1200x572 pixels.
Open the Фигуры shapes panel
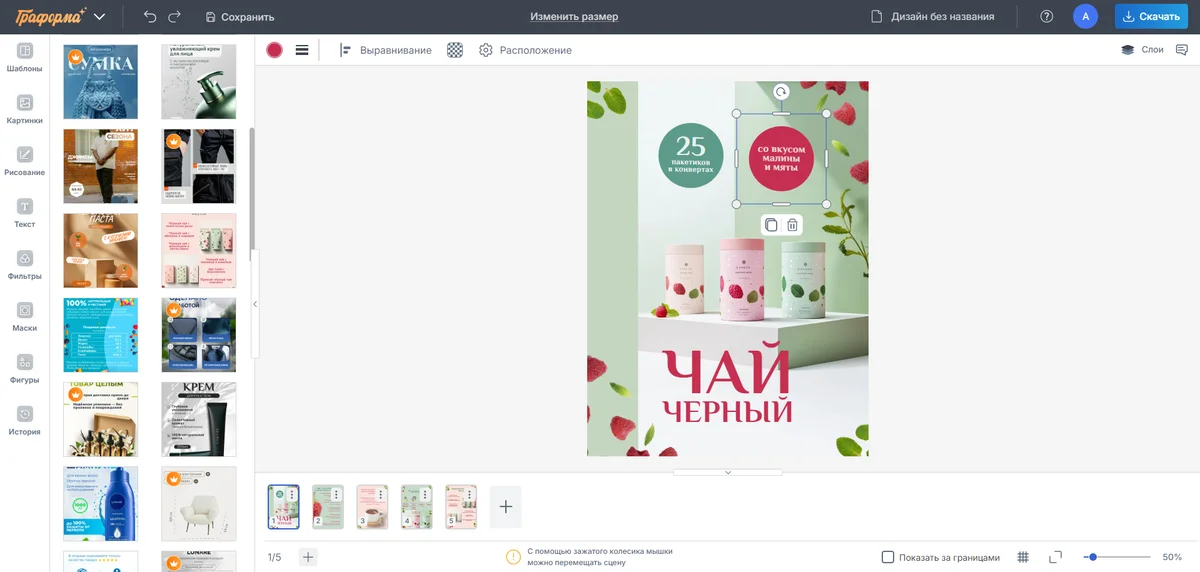25,370
